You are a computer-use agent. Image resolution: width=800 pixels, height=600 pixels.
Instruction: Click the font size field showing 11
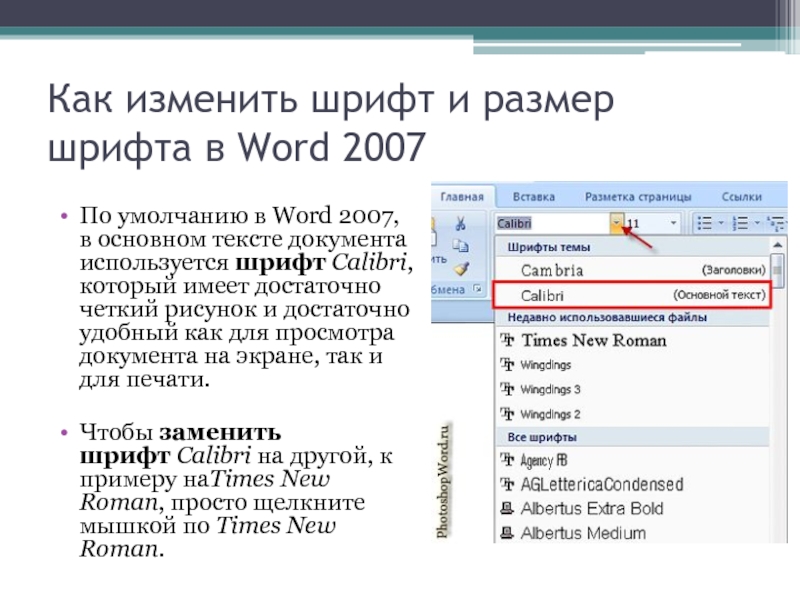pyautogui.click(x=645, y=223)
